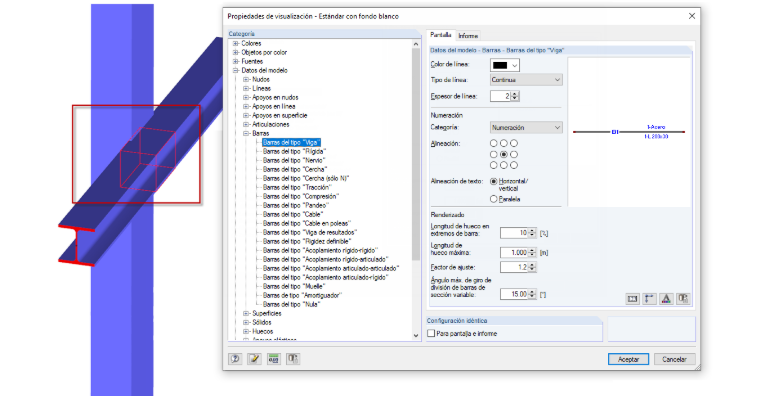This screenshot has height=396, width=760.
Task: Collapse the Barras tree node
Action: point(246,133)
